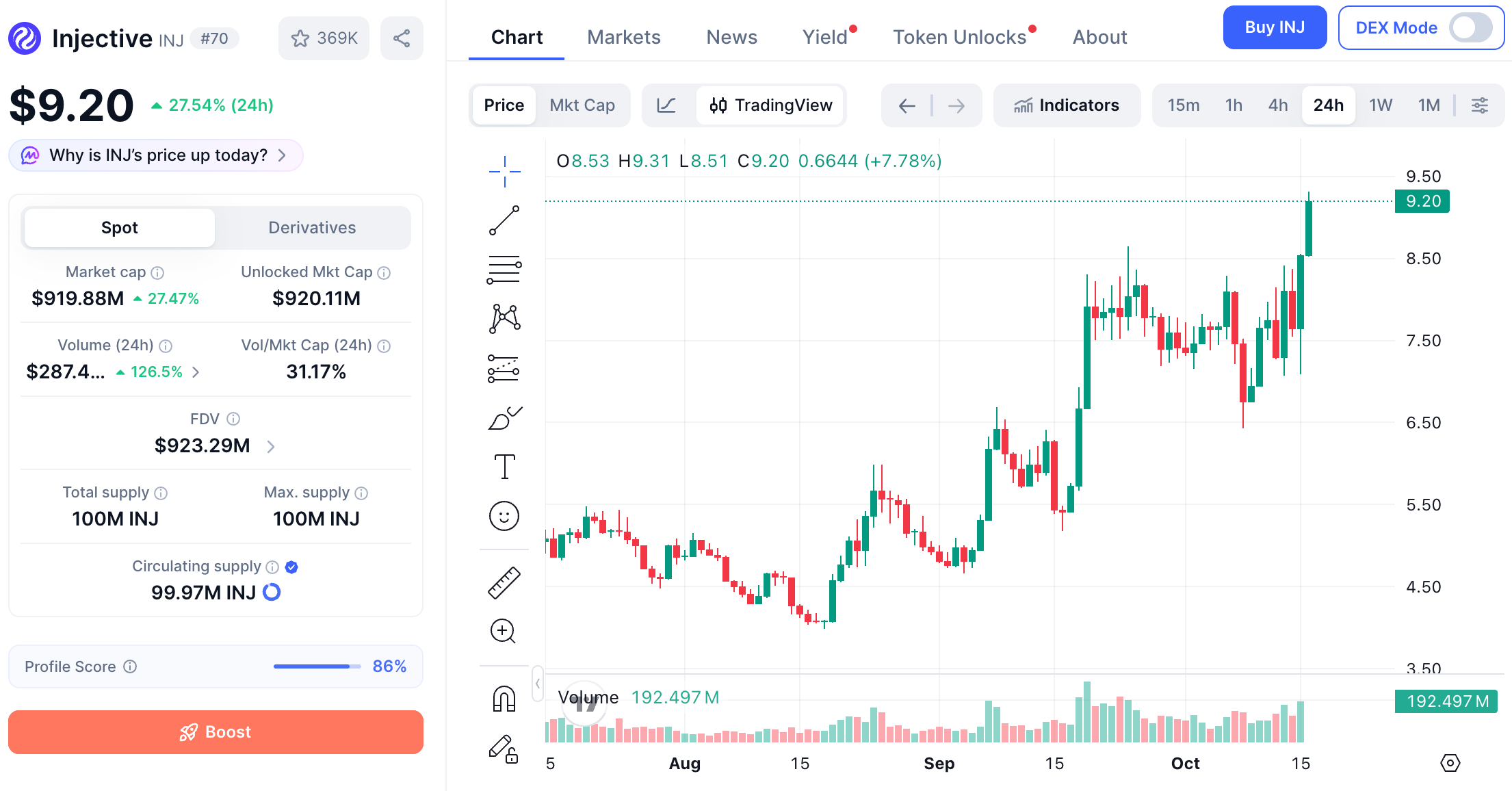1512x791 pixels.
Task: Switch to Derivatives market data
Action: click(312, 228)
